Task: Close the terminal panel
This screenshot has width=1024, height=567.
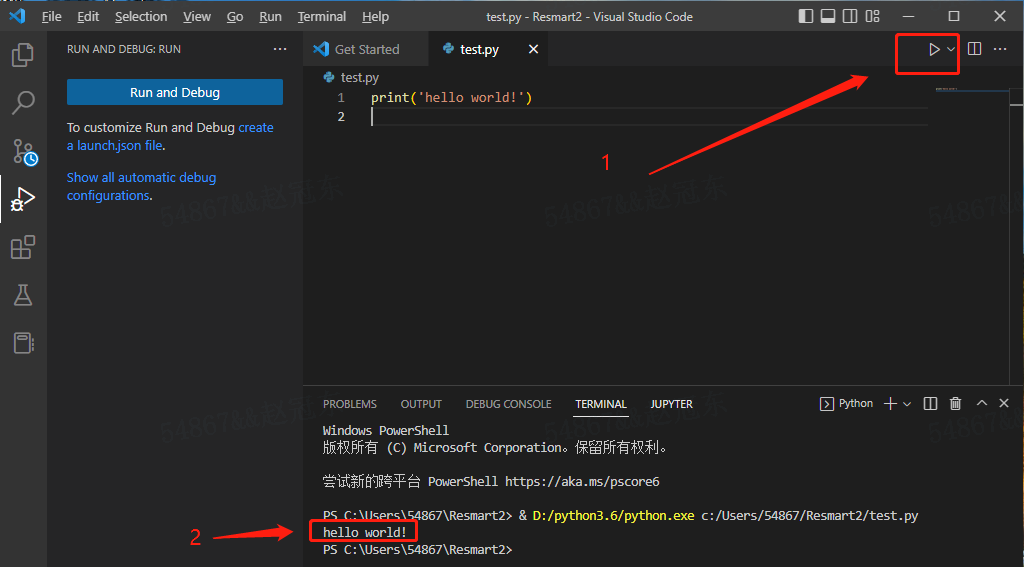Action: pos(1004,404)
